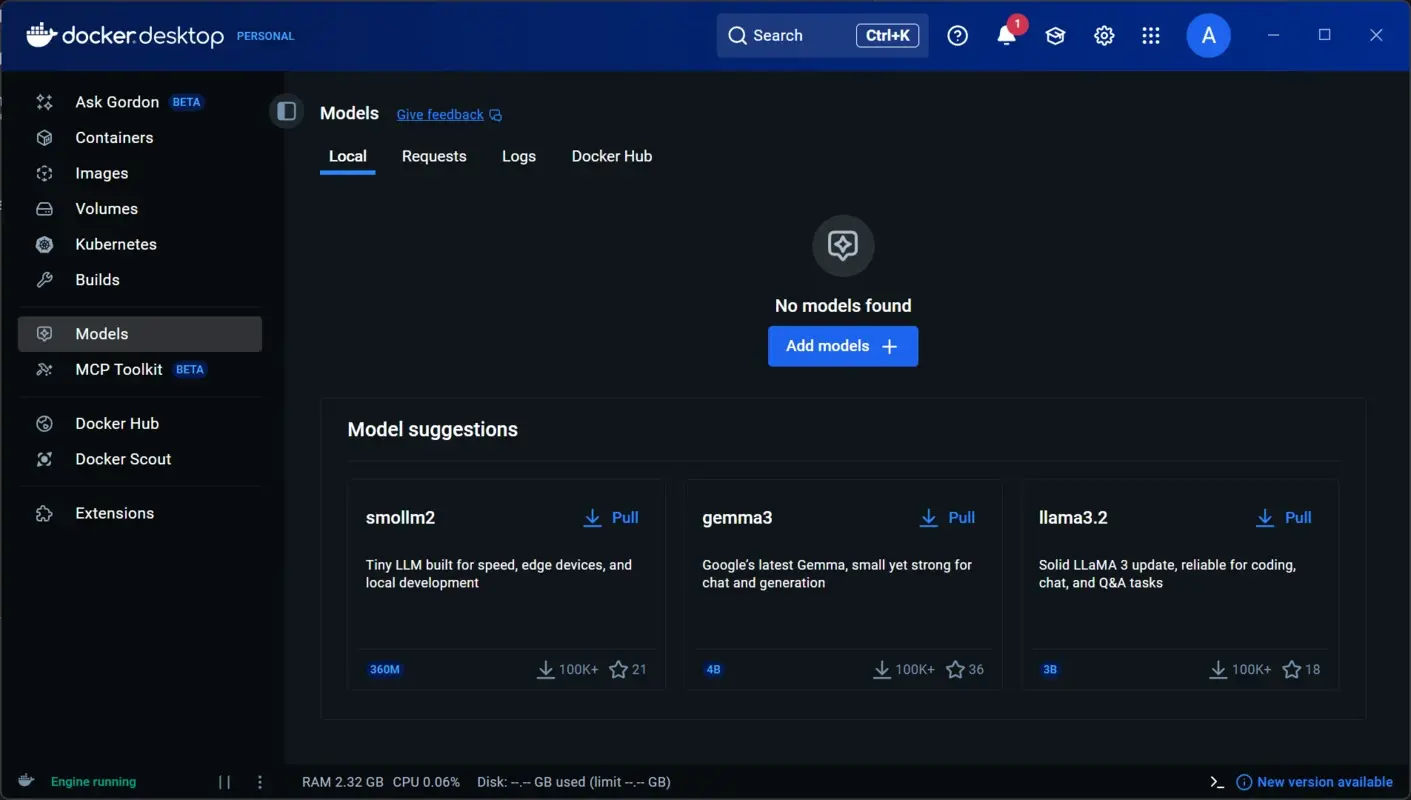The image size is (1411, 800).
Task: Open a terminal from the status bar
Action: (1216, 781)
